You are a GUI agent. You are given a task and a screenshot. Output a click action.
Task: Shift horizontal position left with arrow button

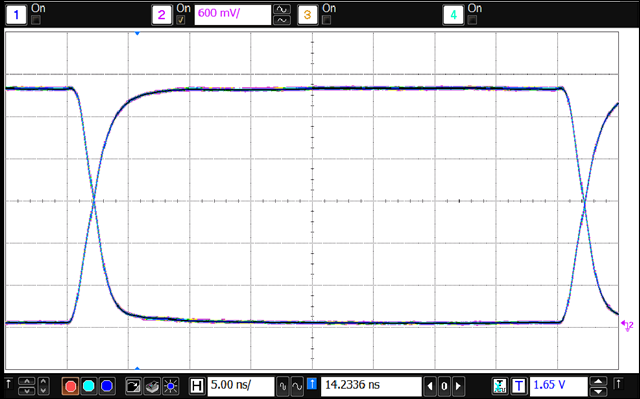430,386
